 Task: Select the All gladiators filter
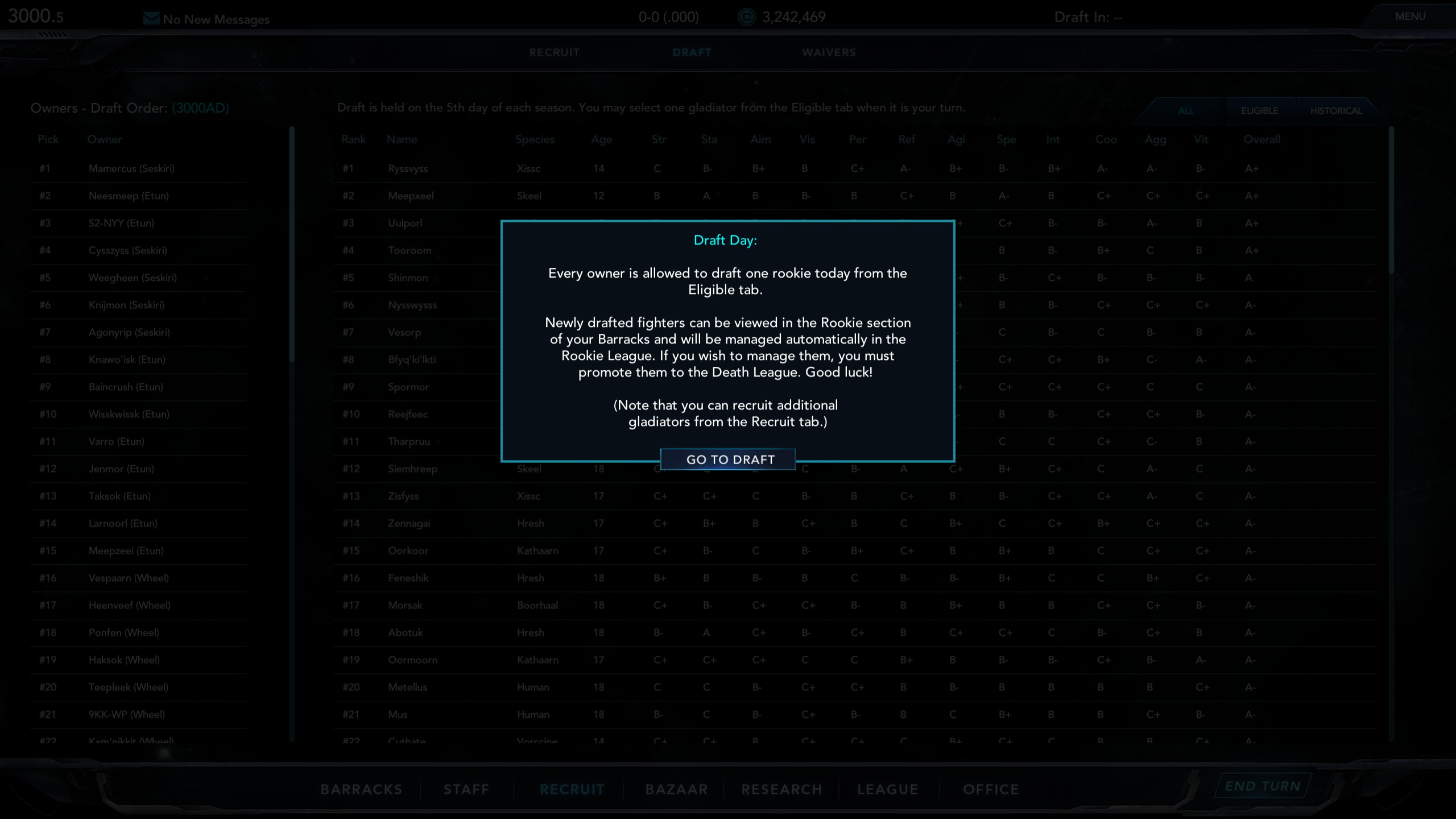[x=1185, y=110]
